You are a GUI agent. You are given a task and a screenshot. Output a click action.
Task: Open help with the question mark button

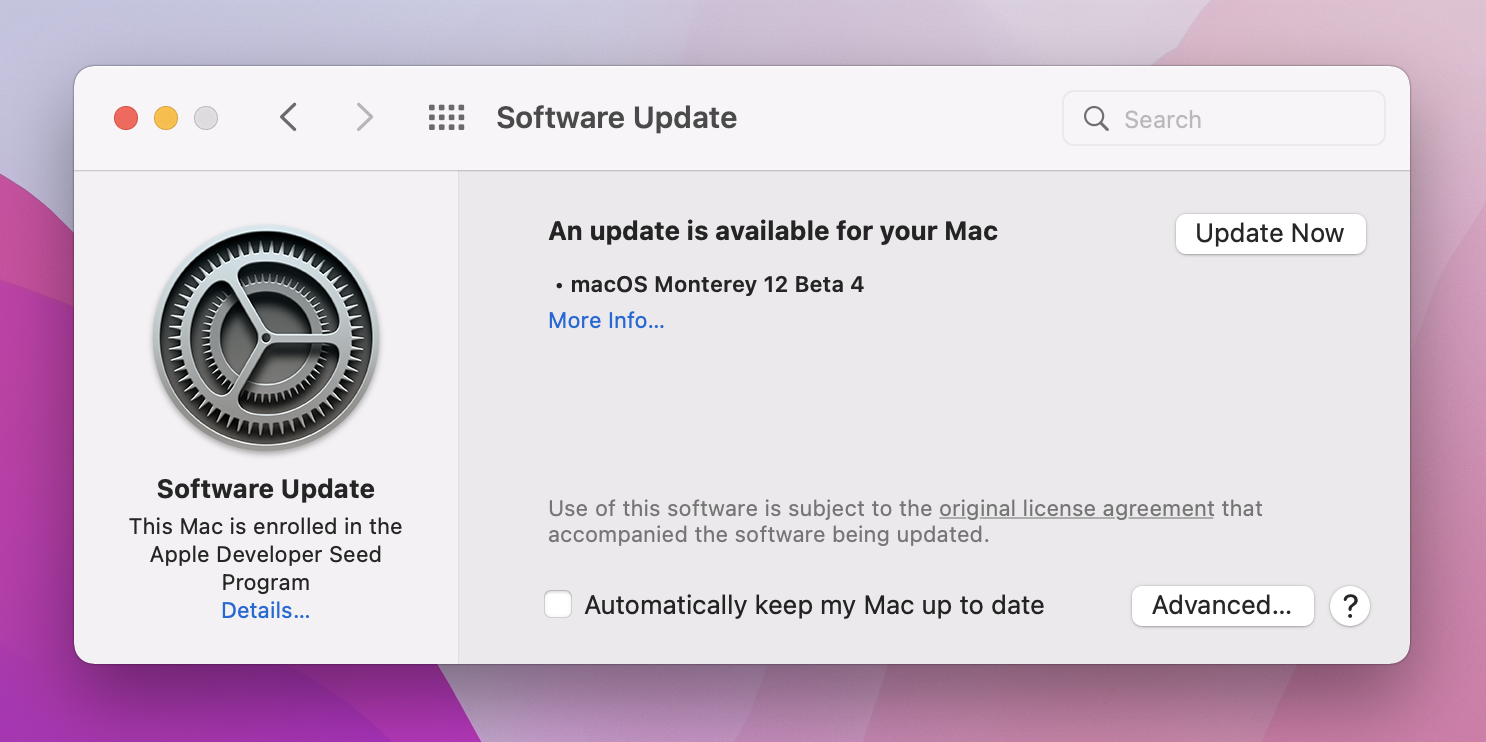pos(1349,606)
